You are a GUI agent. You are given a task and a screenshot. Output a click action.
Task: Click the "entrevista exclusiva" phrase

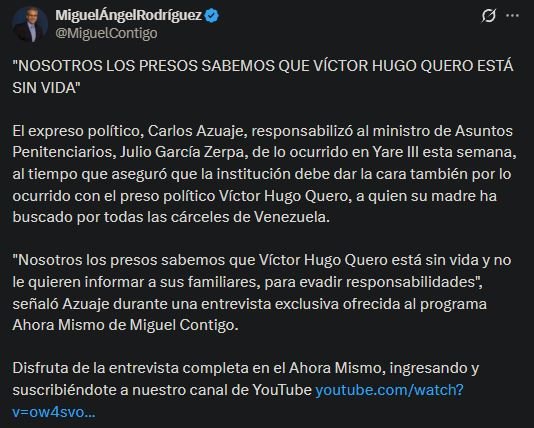tap(270, 304)
